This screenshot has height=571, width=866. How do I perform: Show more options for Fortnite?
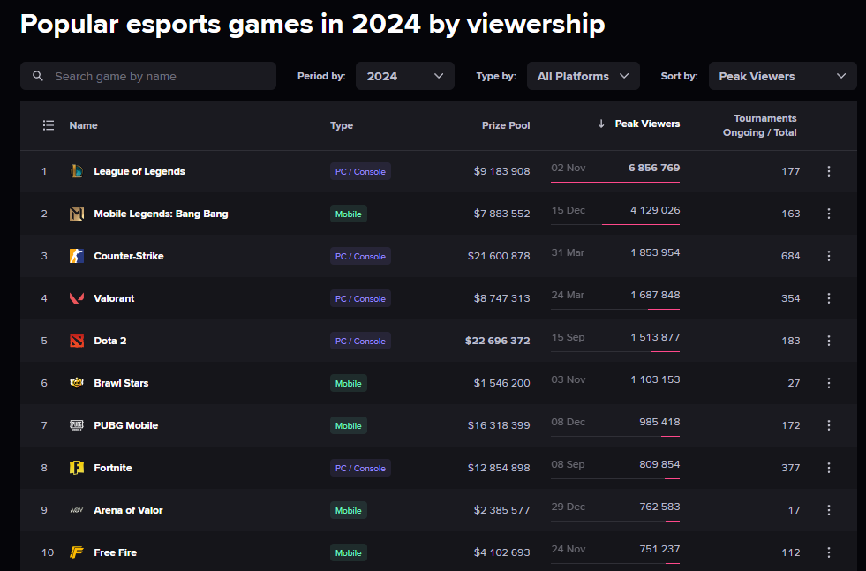click(x=828, y=468)
